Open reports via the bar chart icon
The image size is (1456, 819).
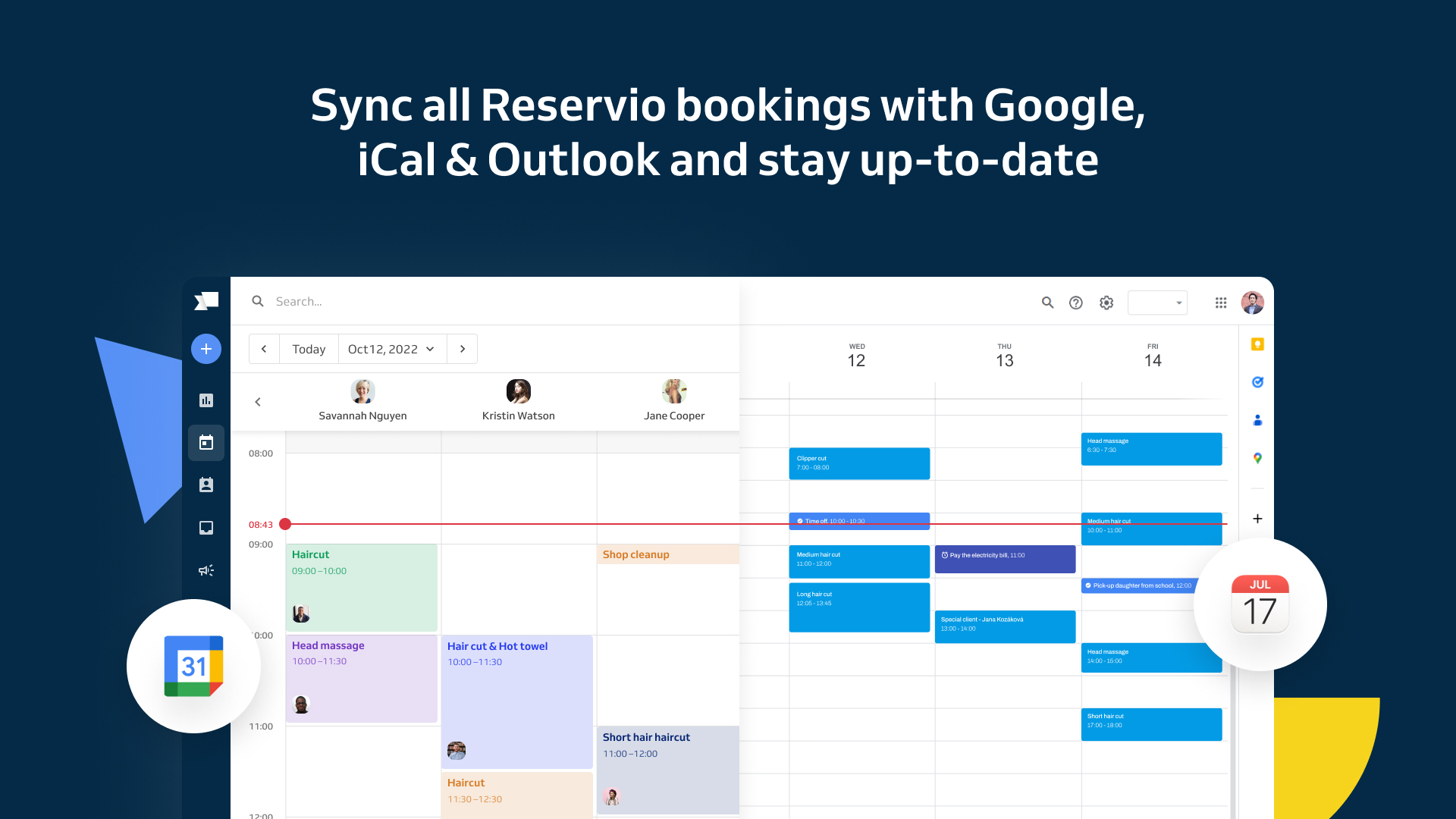206,400
